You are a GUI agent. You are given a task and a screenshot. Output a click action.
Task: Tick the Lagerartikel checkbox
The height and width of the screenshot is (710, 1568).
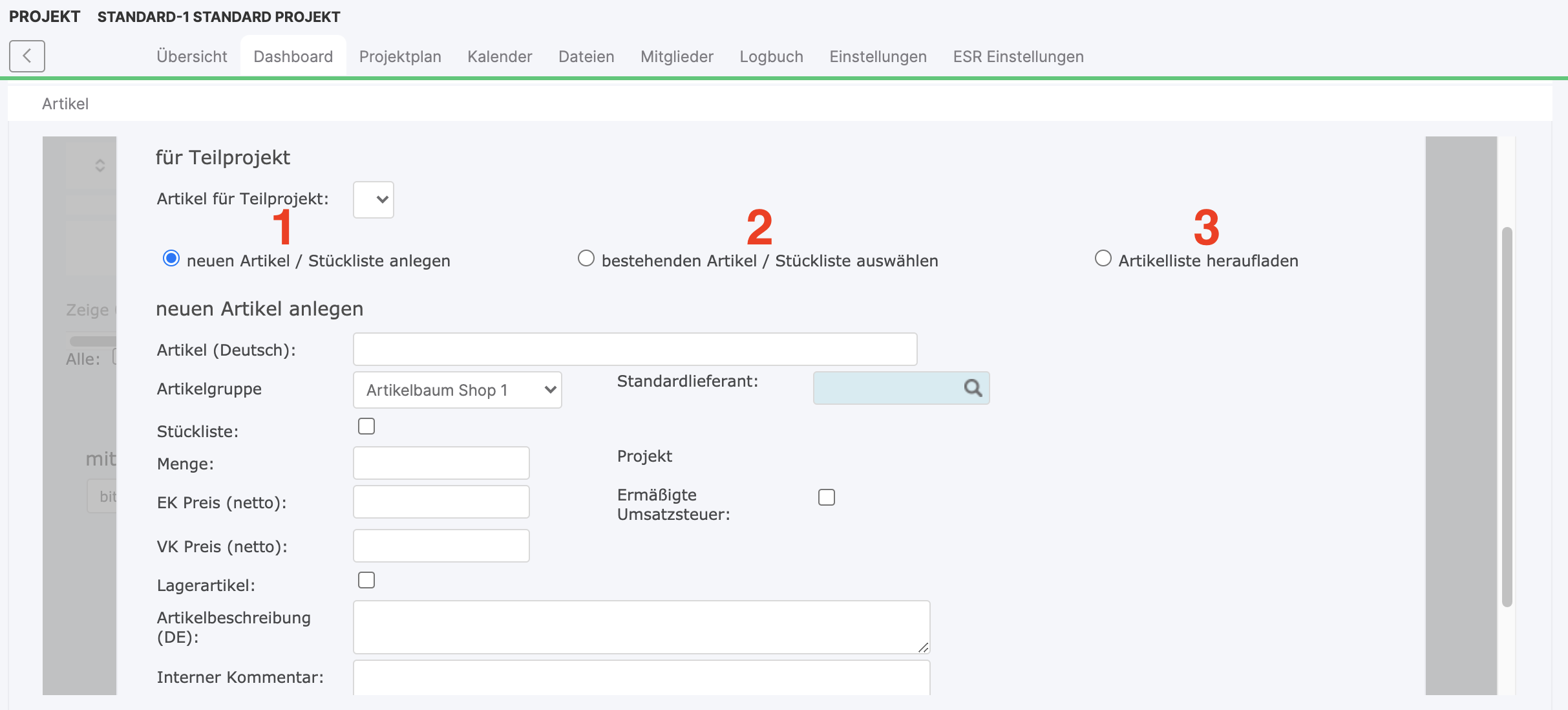(366, 580)
